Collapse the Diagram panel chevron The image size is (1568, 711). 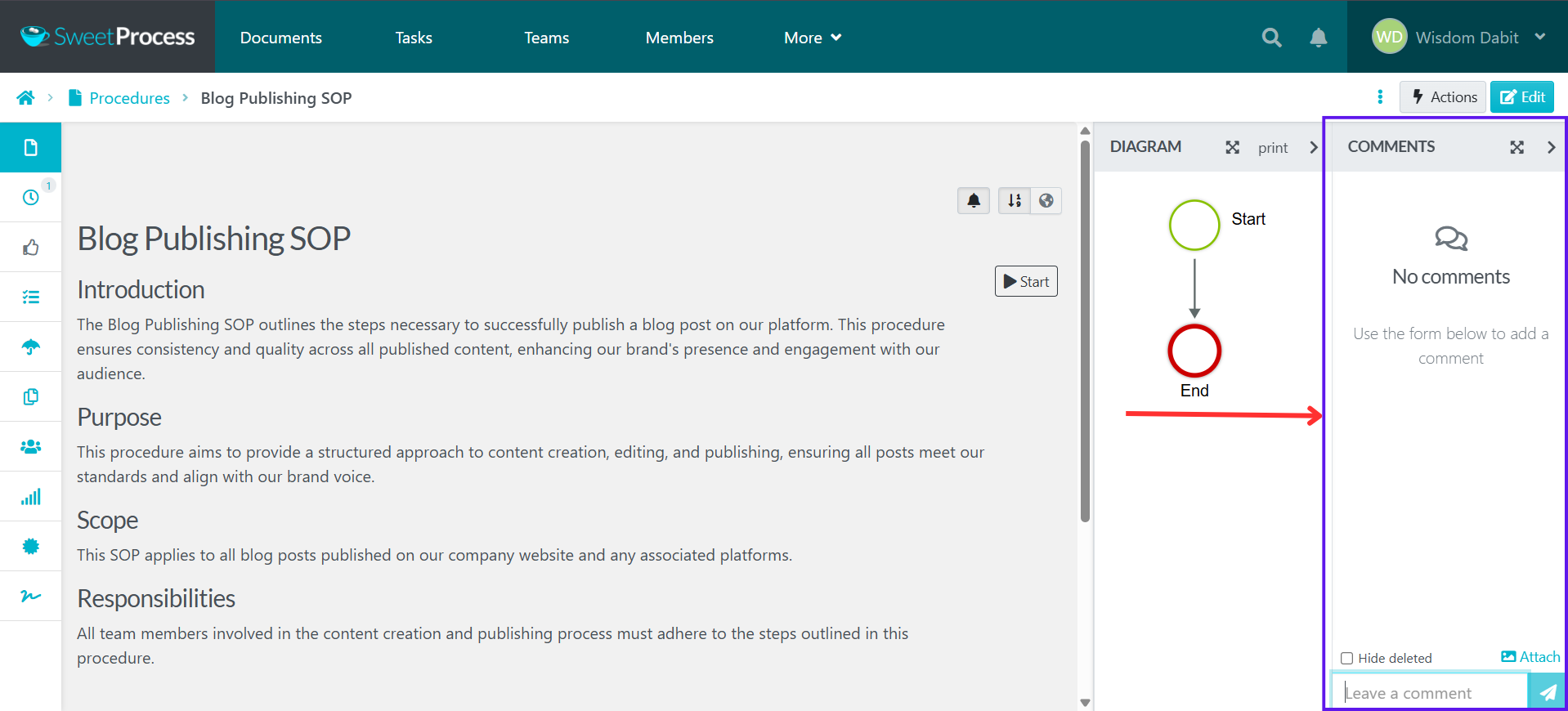(1313, 147)
